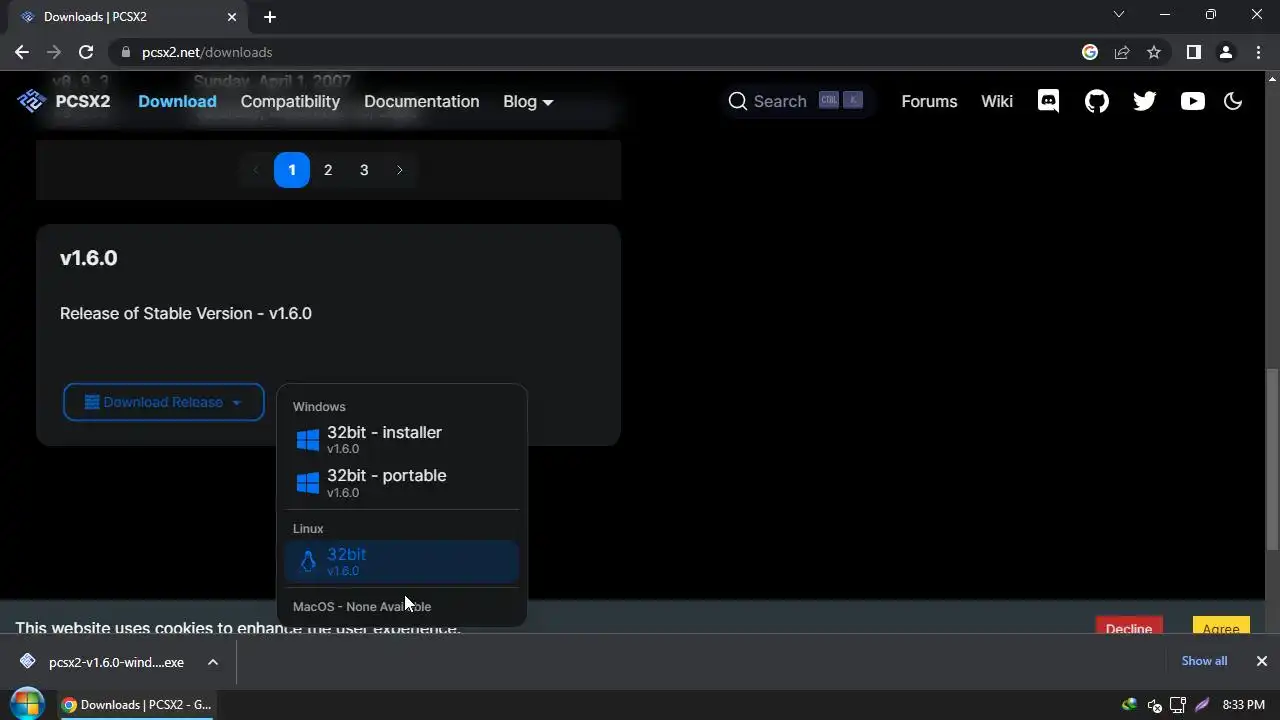The height and width of the screenshot is (720, 1280).
Task: Reload the page with the refresh icon
Action: point(86,52)
